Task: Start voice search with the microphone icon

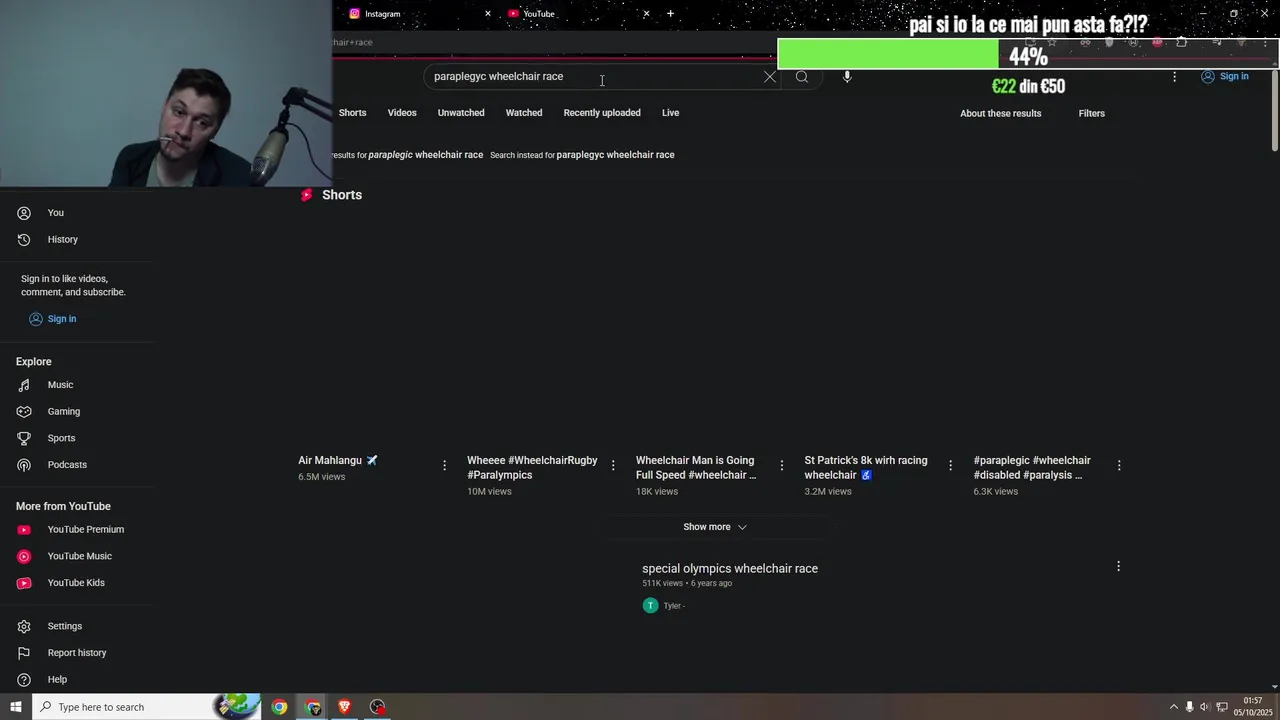Action: (x=847, y=77)
